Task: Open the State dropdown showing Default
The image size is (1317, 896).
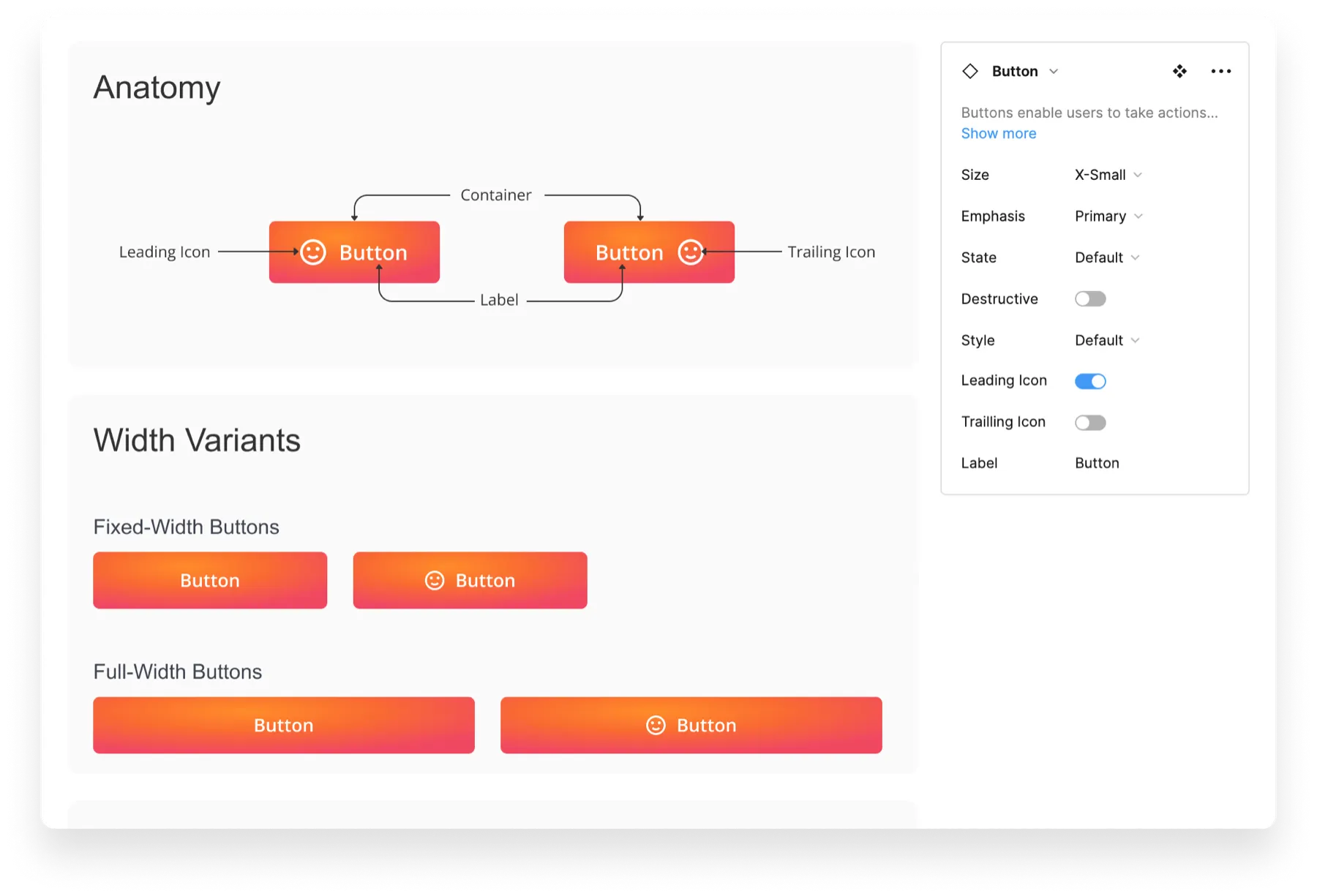Action: [1107, 257]
